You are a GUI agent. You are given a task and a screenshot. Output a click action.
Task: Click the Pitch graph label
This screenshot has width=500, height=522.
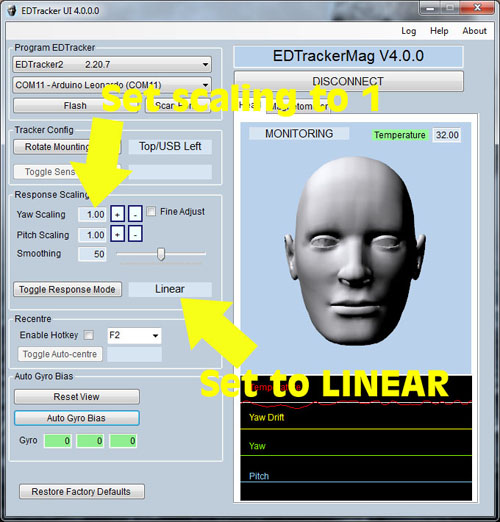click(x=259, y=476)
